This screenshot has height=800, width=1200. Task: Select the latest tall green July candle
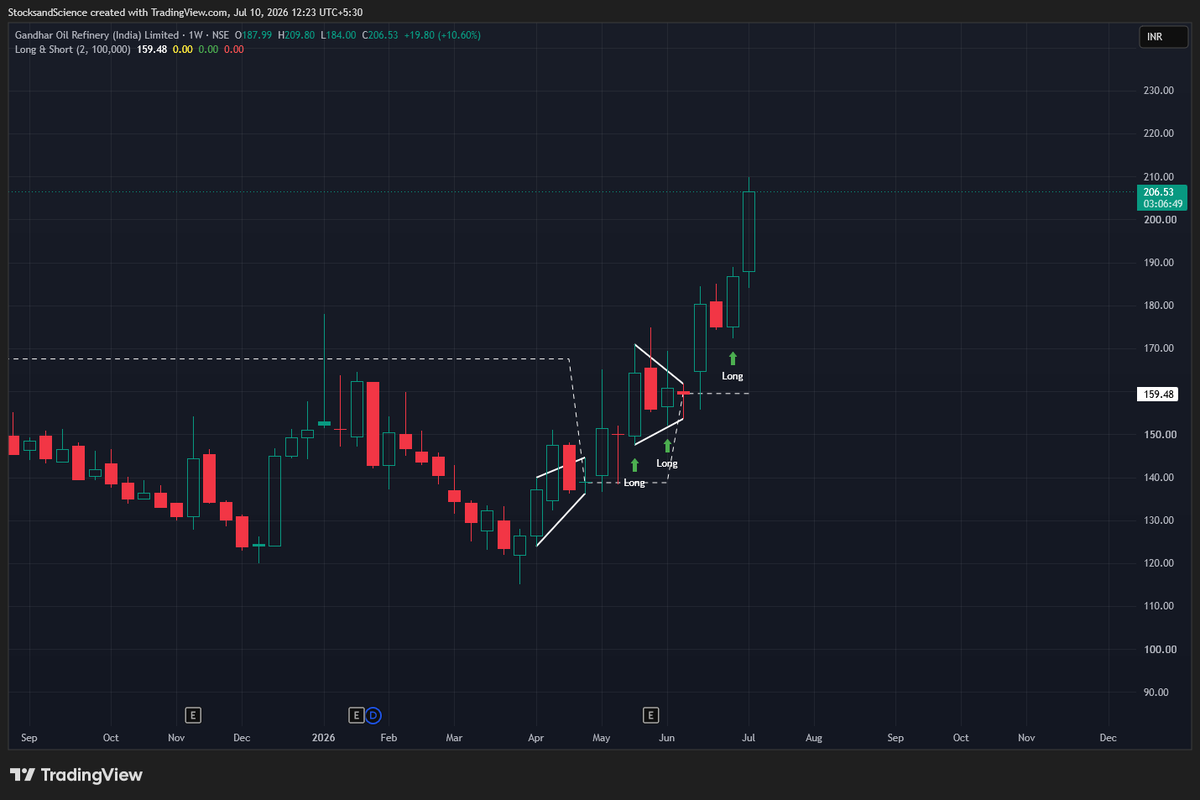tap(749, 231)
